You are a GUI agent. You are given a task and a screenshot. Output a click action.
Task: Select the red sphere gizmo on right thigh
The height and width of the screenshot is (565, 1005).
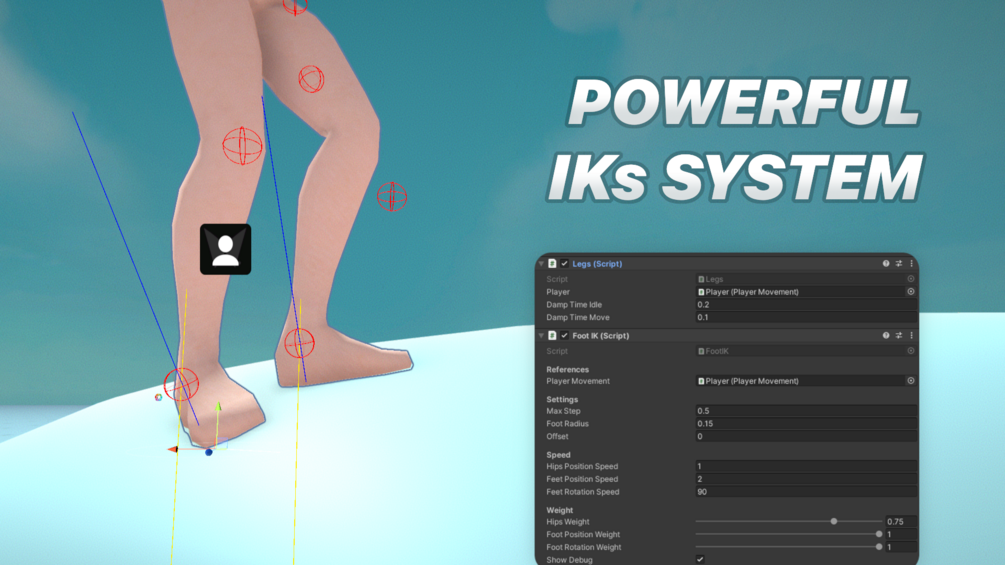311,79
